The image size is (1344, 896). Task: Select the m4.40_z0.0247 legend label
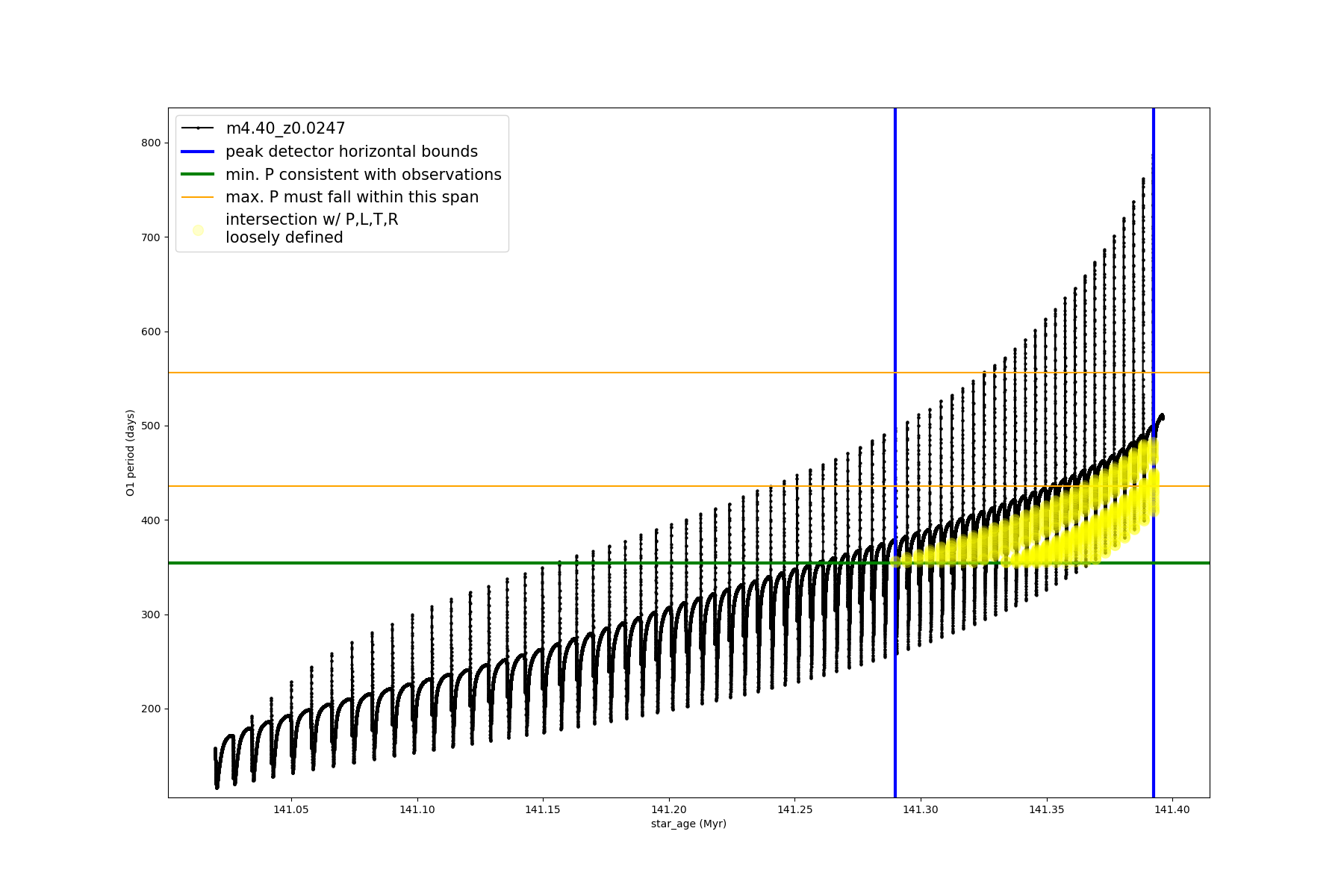[x=285, y=128]
